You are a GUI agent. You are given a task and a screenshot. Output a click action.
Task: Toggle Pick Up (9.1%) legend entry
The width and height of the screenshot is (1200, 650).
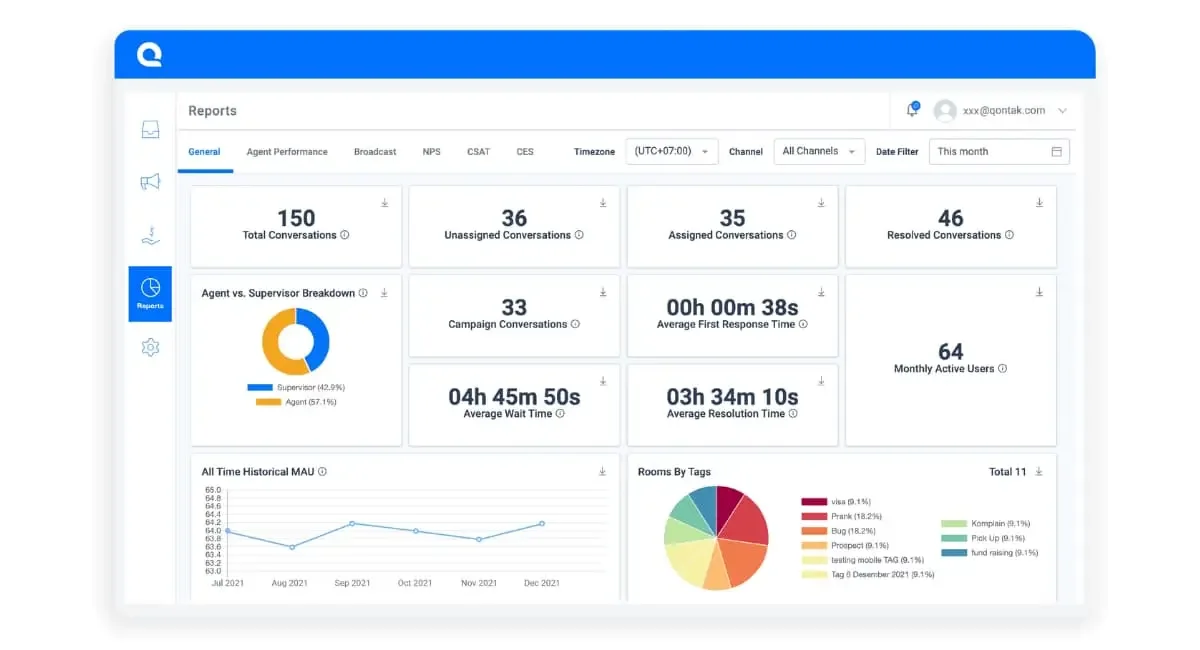click(x=984, y=538)
